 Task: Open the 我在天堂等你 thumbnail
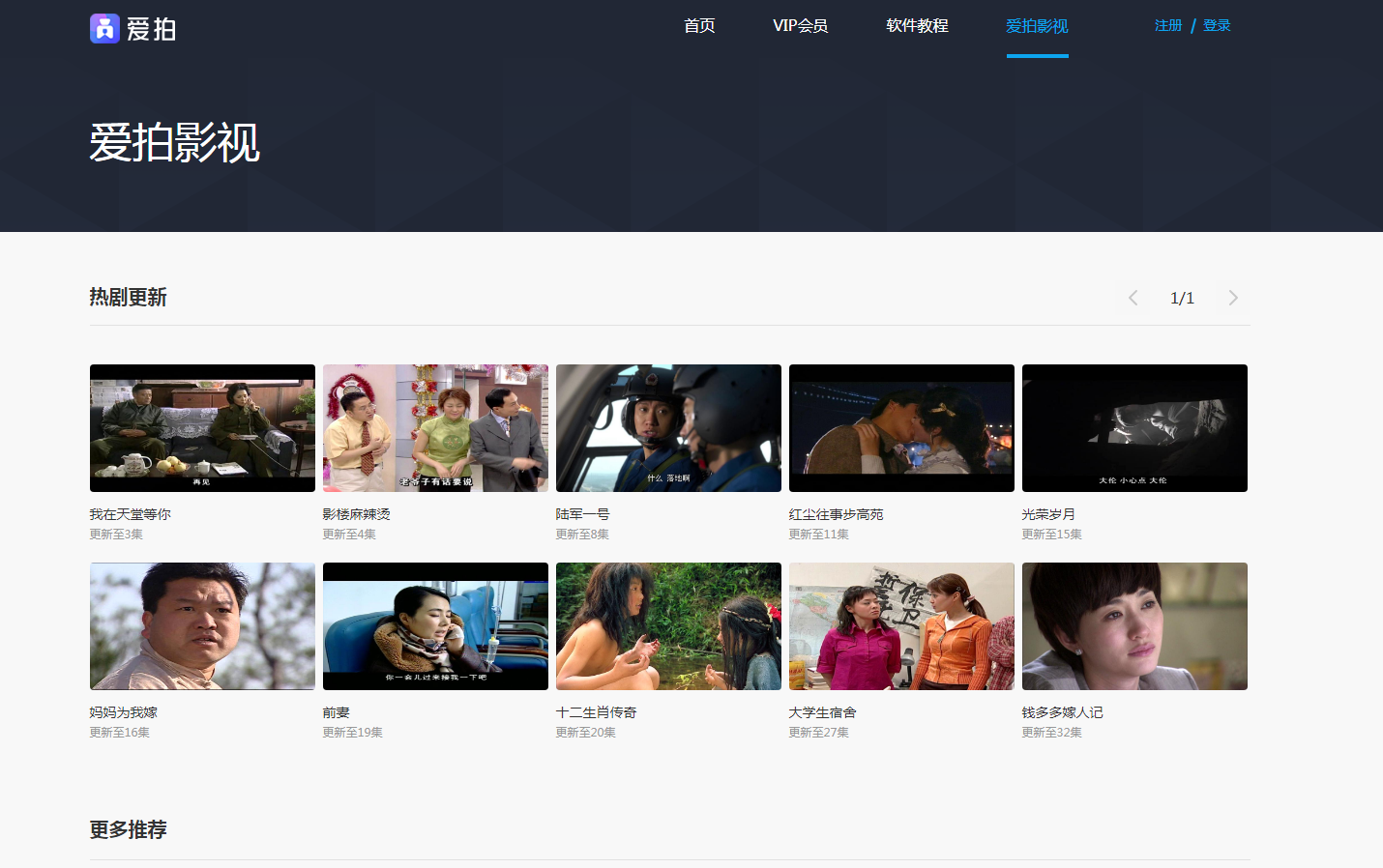[x=202, y=428]
